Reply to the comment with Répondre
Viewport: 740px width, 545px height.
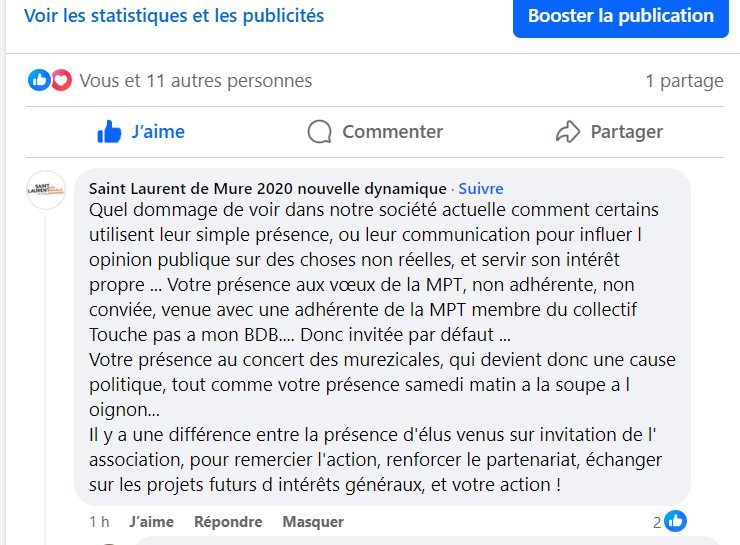click(228, 521)
